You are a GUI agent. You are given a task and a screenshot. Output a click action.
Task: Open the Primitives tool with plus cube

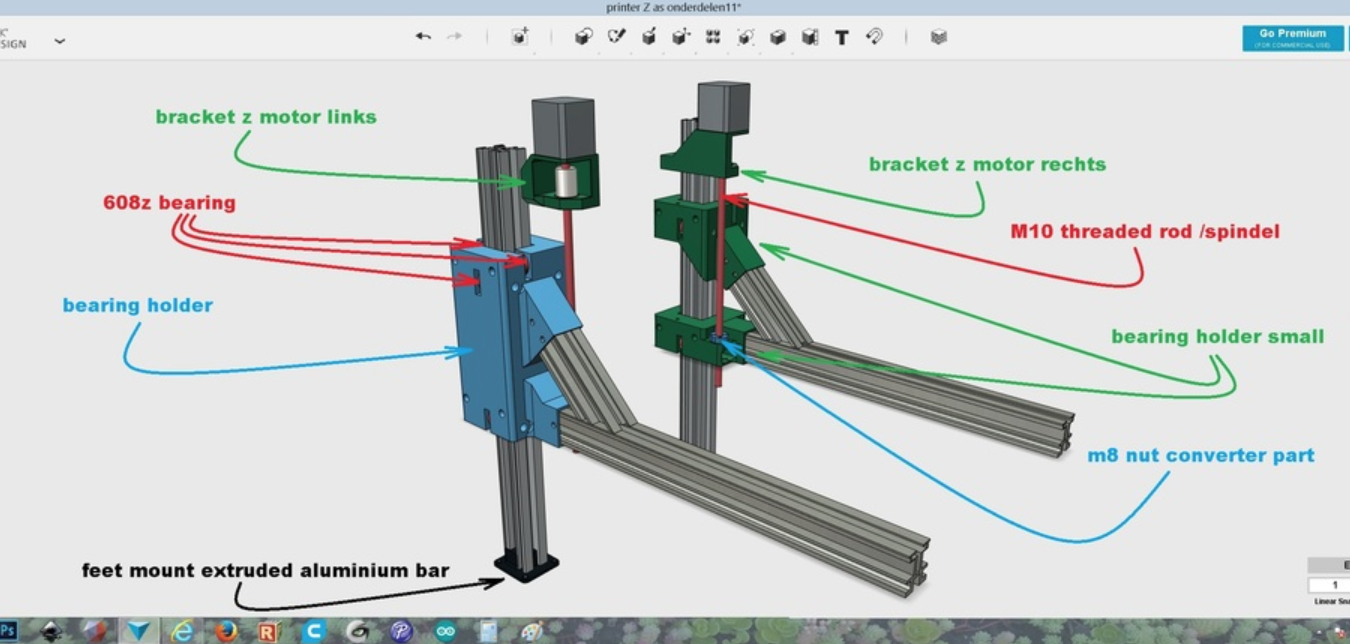click(x=520, y=37)
